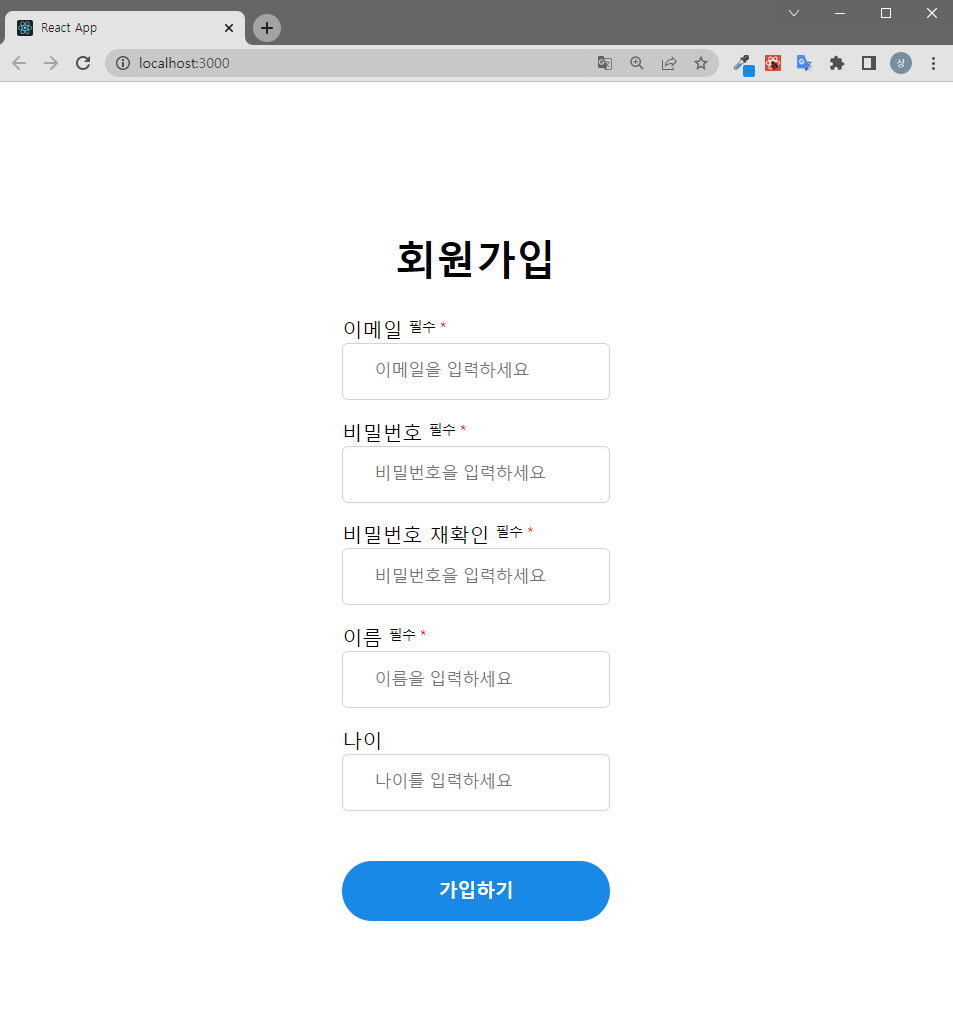The image size is (953, 1033).
Task: Minimize the browser window
Action: coord(840,13)
